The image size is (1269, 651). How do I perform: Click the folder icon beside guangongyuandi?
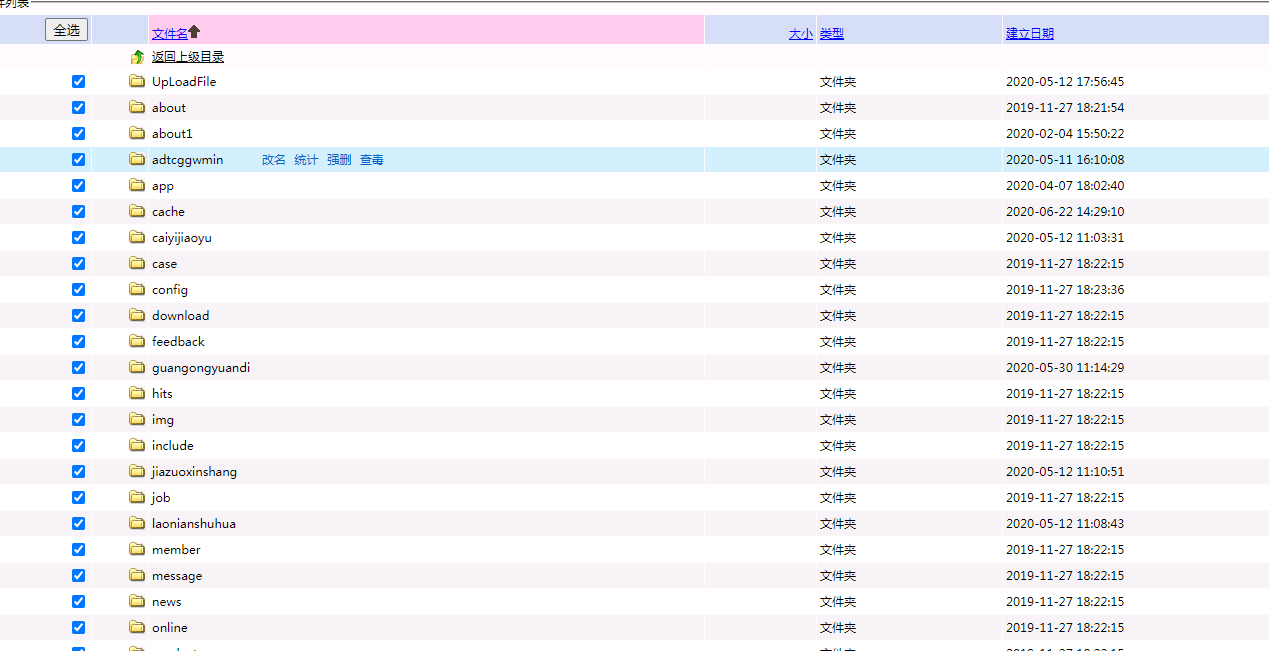[x=137, y=368]
